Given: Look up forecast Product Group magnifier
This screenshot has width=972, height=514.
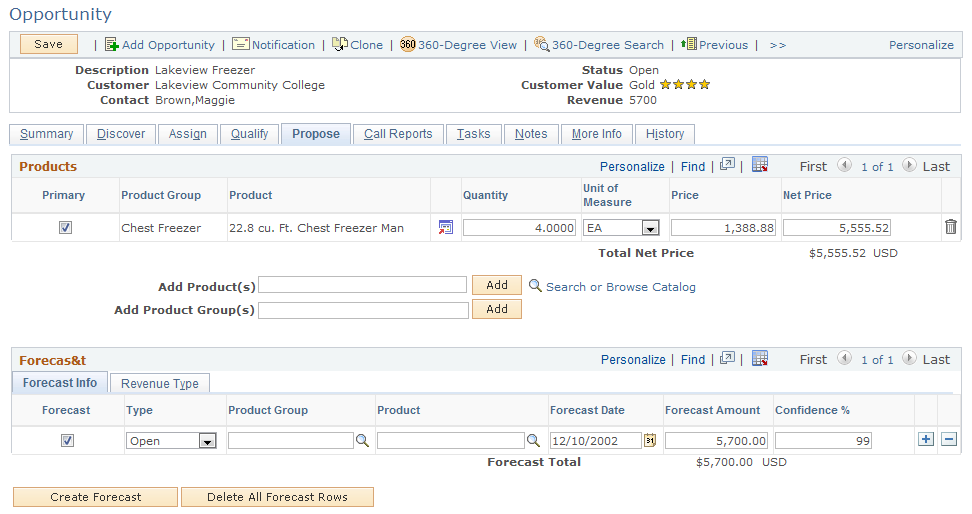Looking at the screenshot, I should click(x=363, y=441).
